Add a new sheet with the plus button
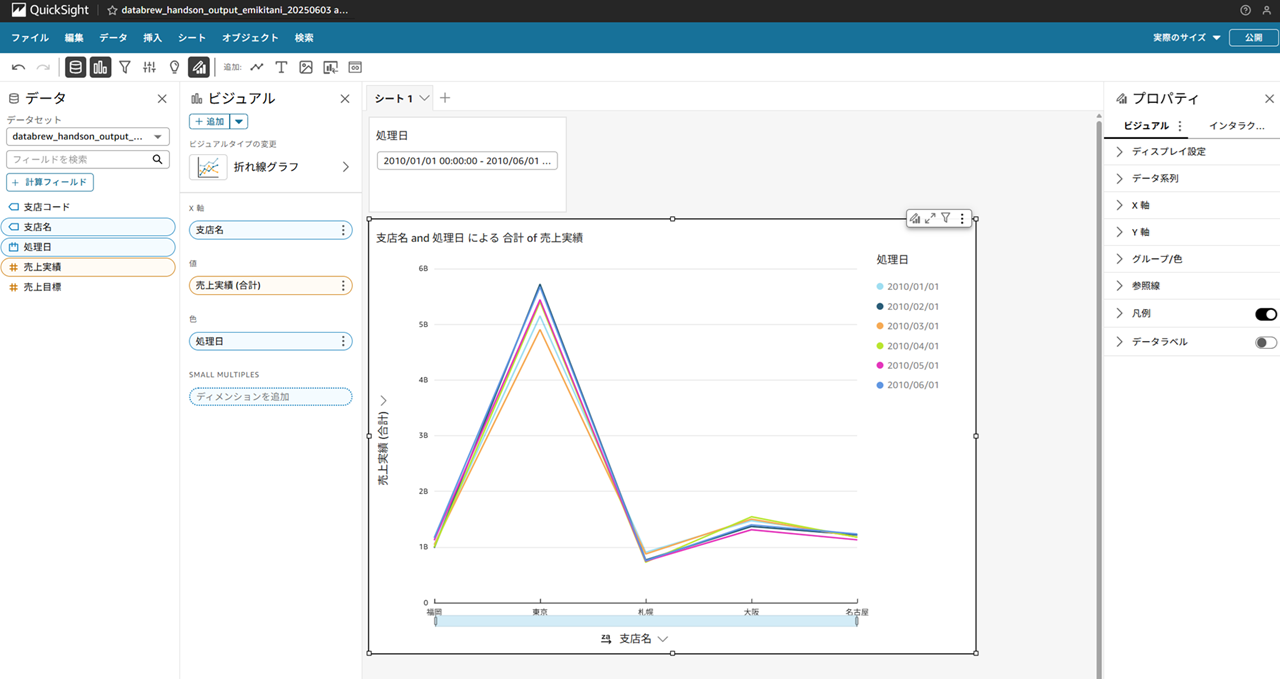Viewport: 1280px width, 679px height. 445,98
